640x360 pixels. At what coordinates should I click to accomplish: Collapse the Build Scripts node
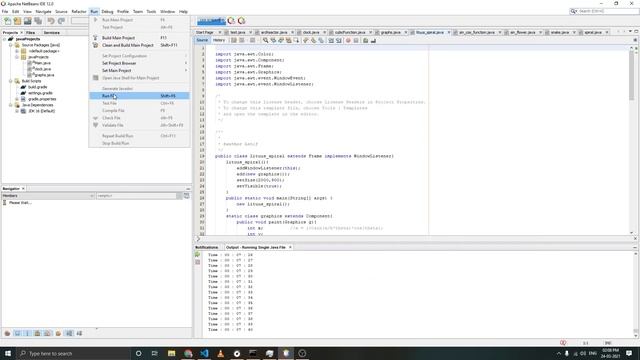(x=11, y=81)
